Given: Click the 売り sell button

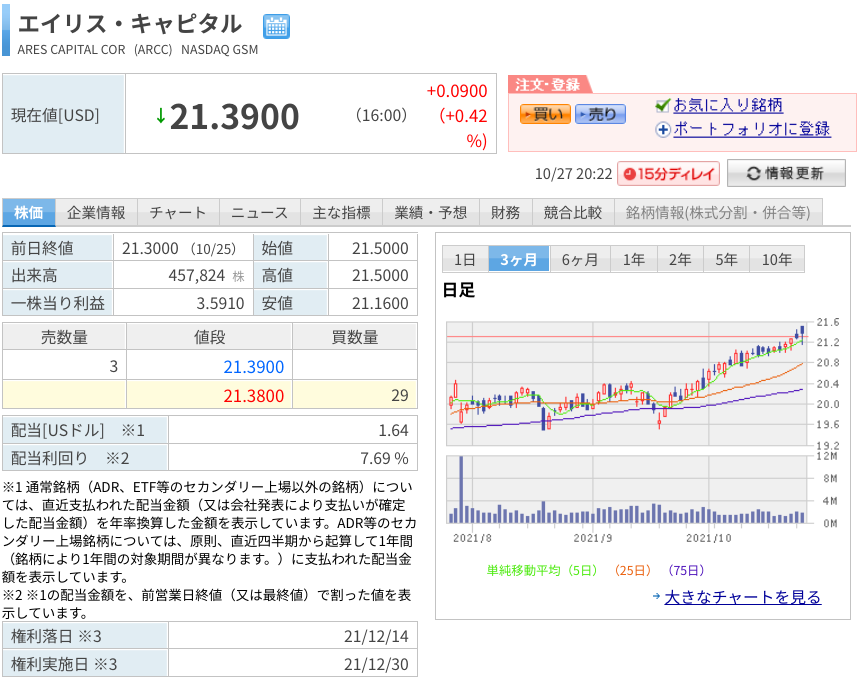Looking at the screenshot, I should (600, 114).
